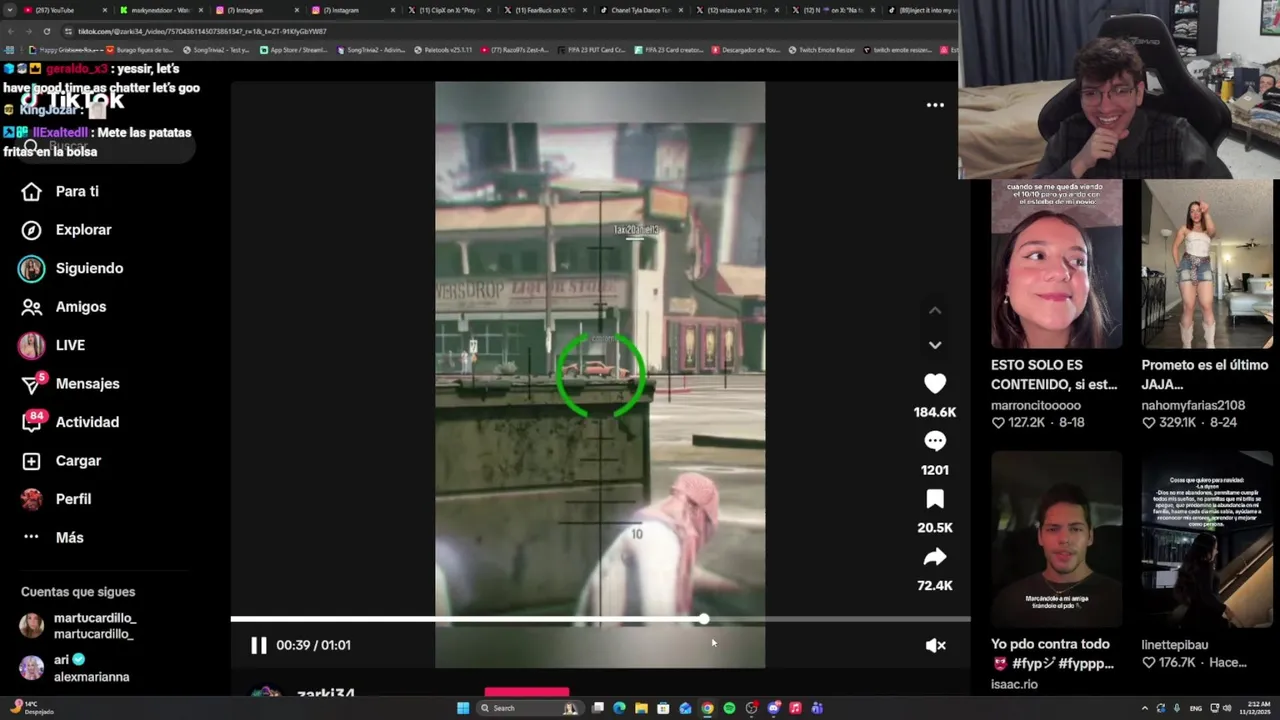Switch to the markynextdoor browser tab
This screenshot has height=720, width=1280.
point(160,10)
